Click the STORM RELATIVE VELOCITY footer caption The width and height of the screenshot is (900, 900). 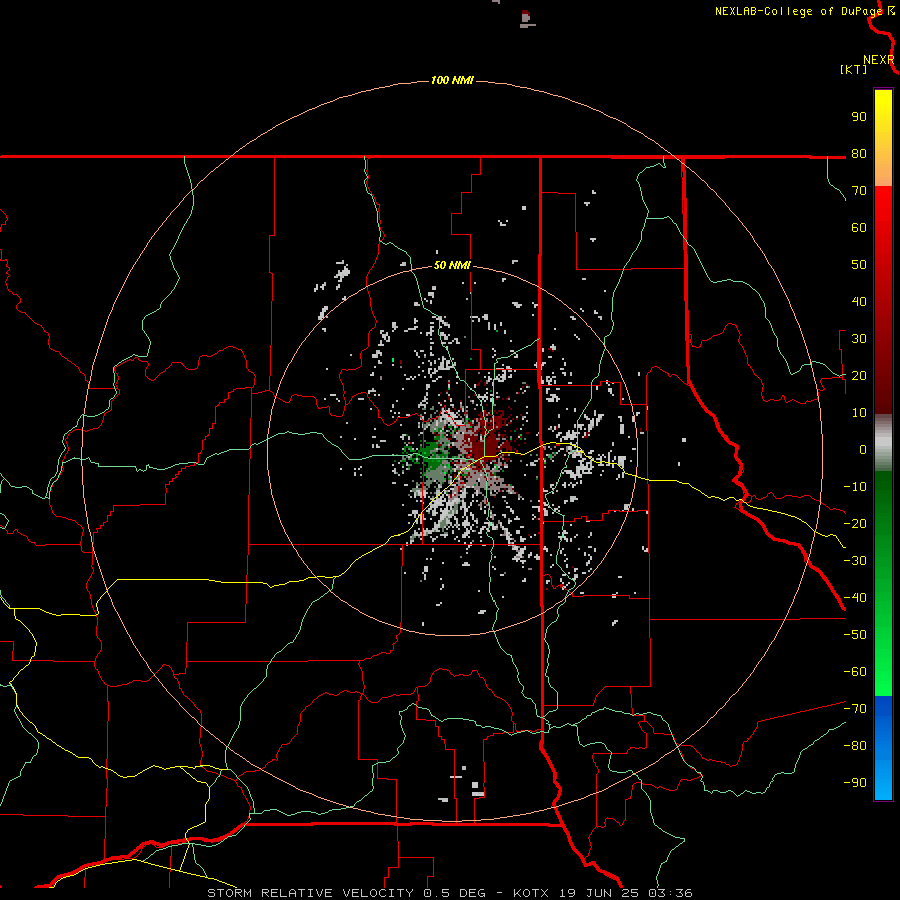pos(449,893)
